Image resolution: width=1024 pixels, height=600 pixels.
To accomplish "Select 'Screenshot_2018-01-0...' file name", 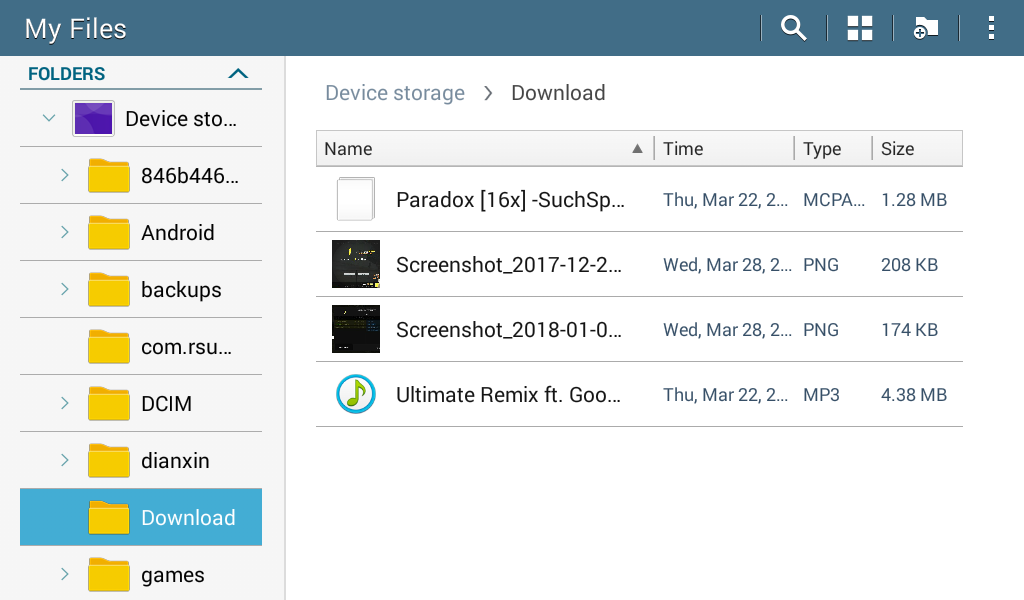I will pyautogui.click(x=509, y=330).
